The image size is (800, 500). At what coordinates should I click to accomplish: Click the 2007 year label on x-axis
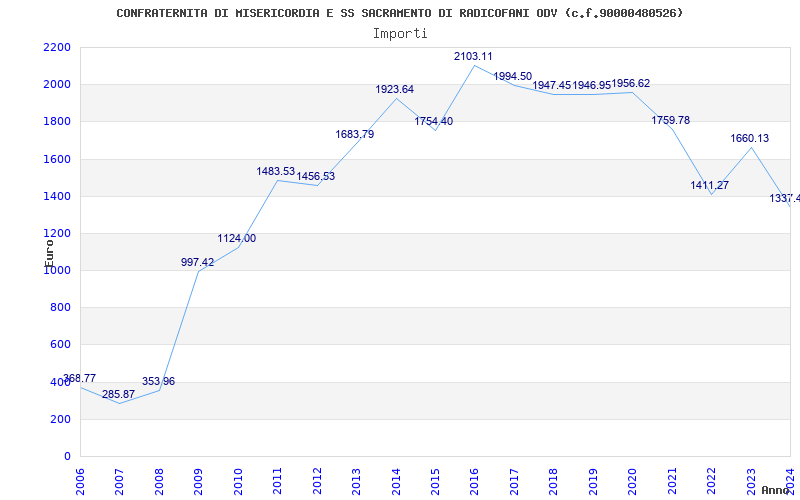(118, 481)
